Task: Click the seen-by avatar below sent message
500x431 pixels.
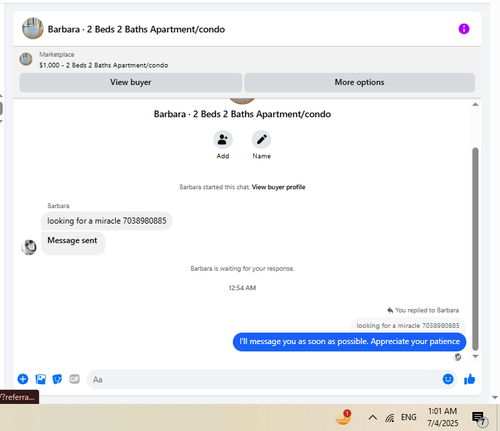Action: [458, 357]
